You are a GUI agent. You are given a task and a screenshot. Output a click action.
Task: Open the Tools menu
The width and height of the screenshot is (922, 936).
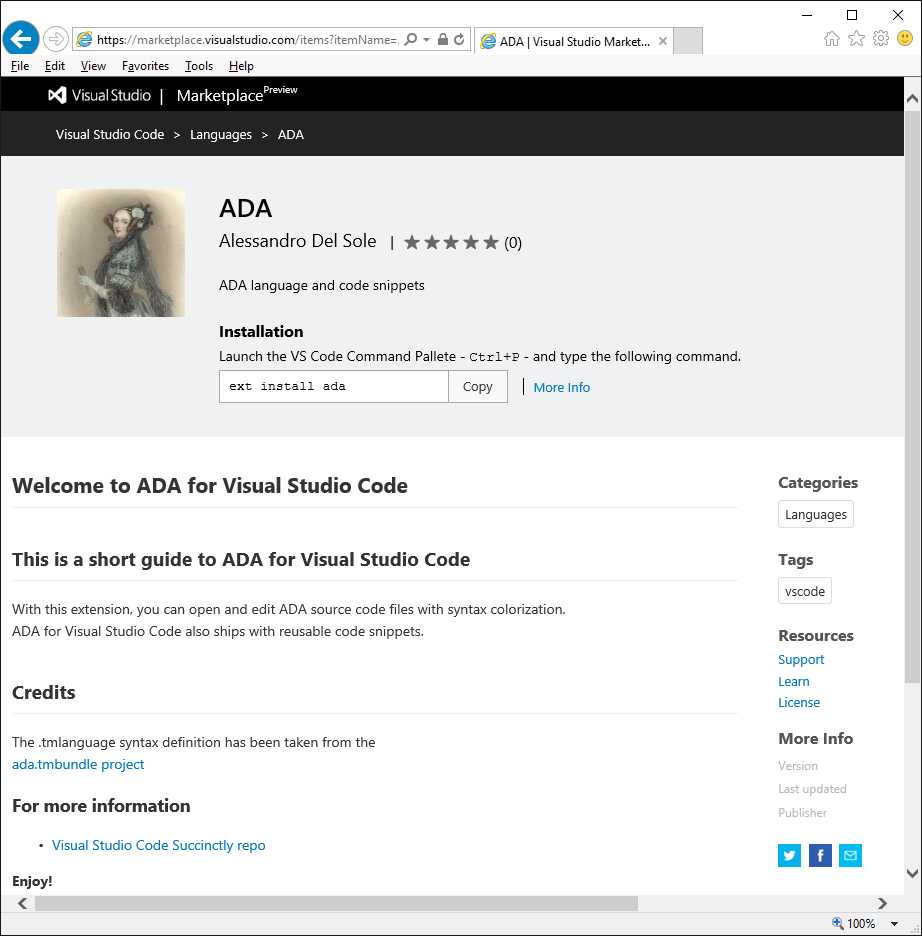(198, 65)
